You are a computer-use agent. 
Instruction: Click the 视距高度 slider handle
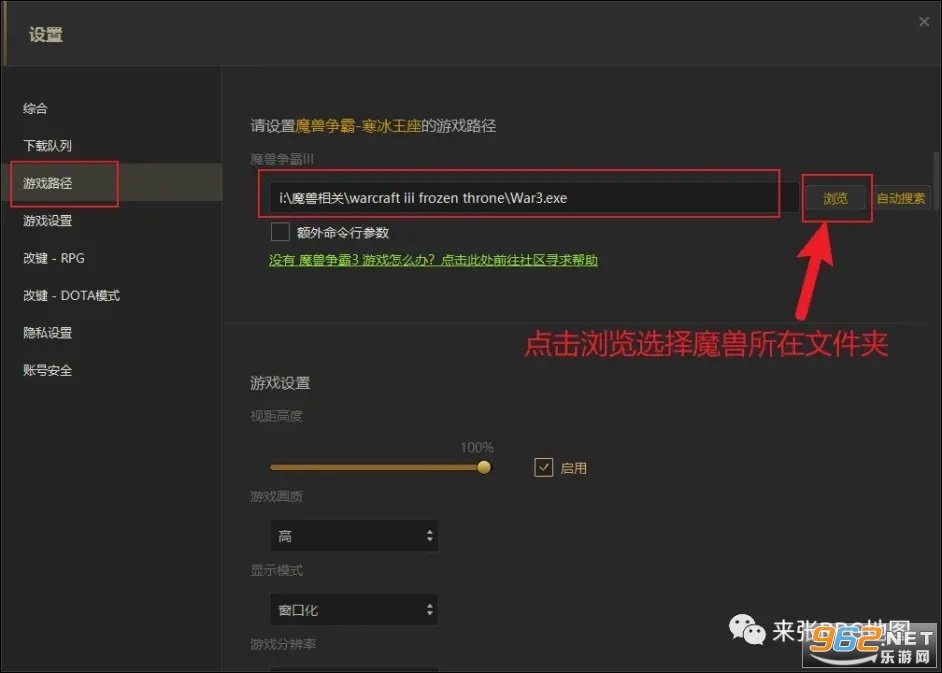point(484,467)
